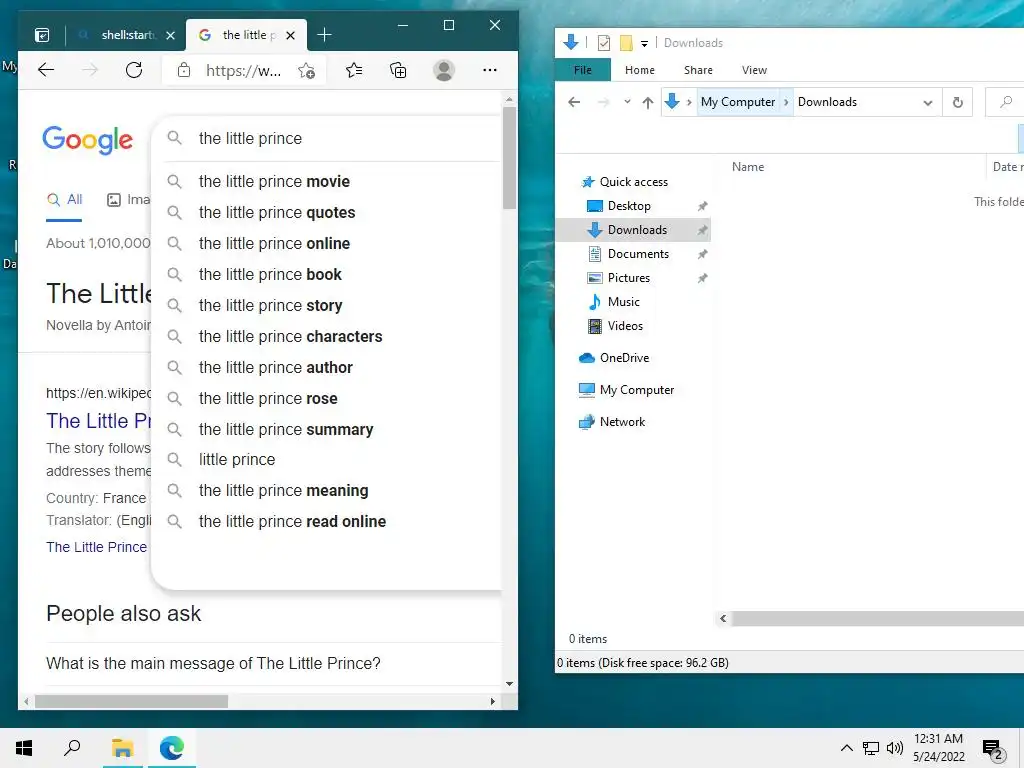Open Customize Quick Access Toolbar dropdown
The height and width of the screenshot is (768, 1024).
point(645,44)
